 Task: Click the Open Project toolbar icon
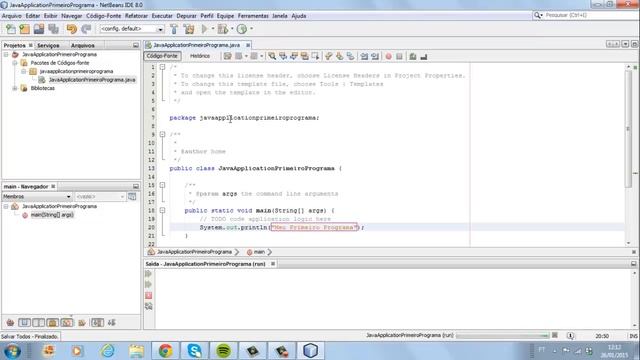39,29
